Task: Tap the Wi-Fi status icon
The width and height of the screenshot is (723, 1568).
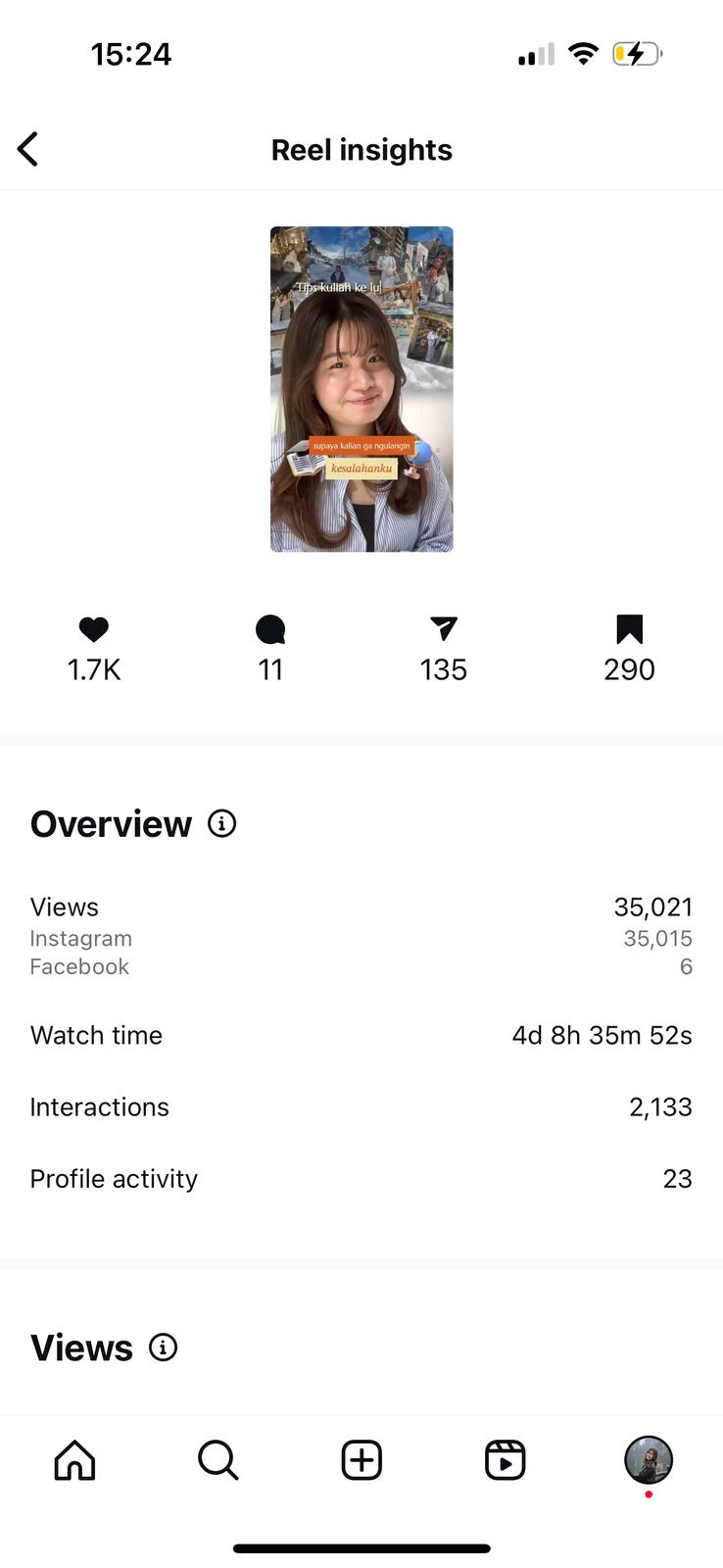Action: [x=584, y=54]
